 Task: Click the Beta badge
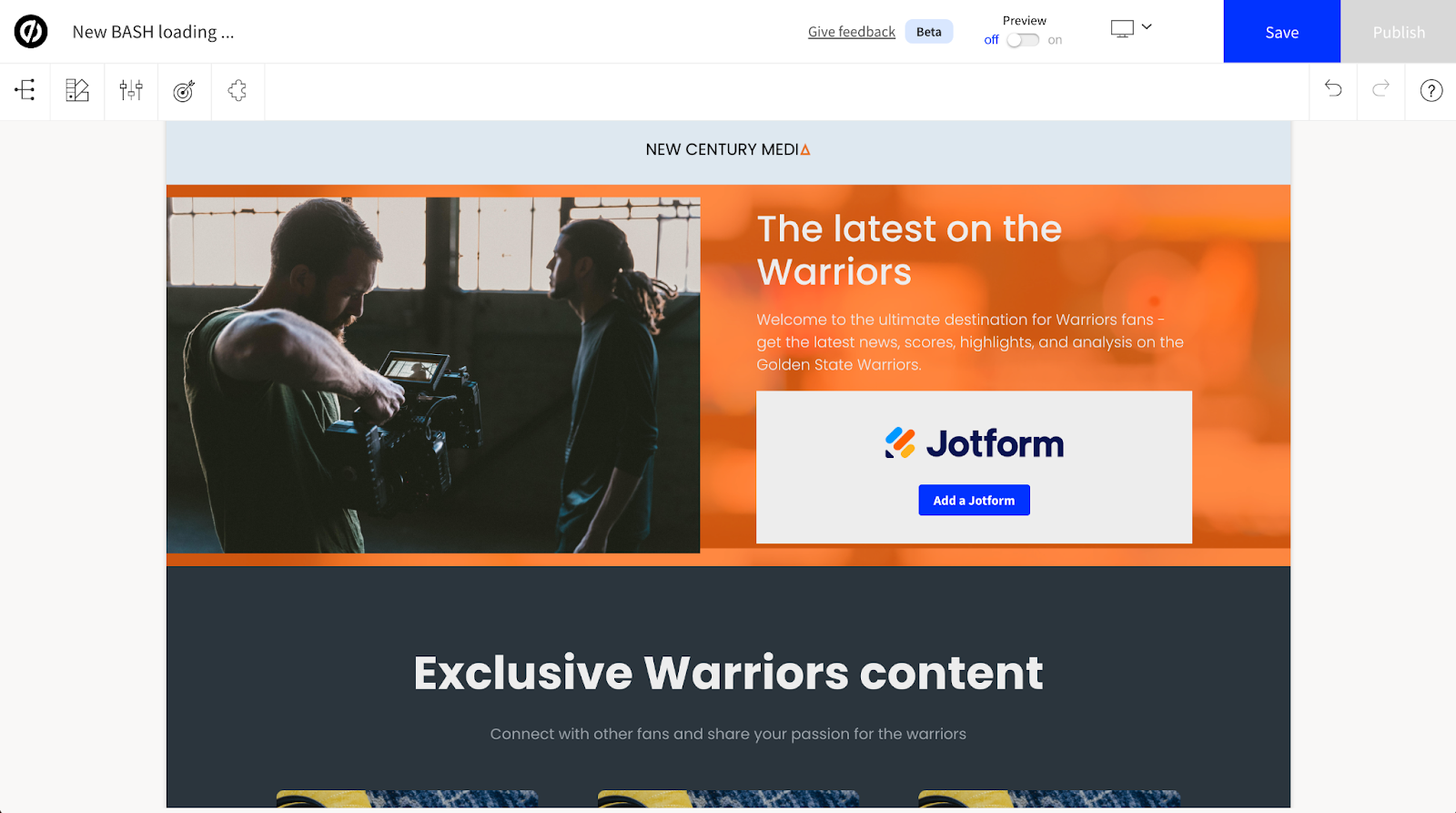[929, 32]
